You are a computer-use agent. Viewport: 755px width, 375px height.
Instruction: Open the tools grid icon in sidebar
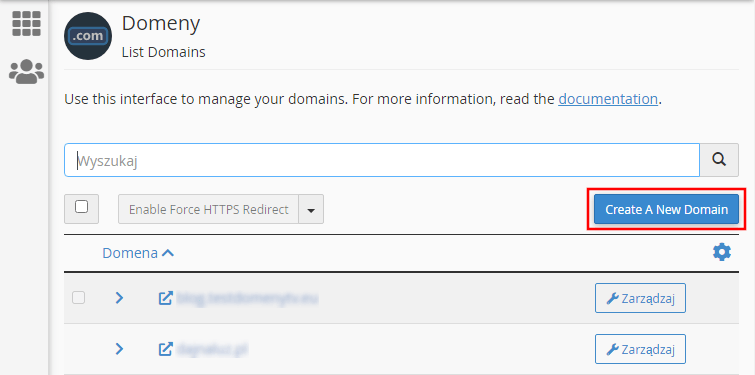click(x=26, y=23)
